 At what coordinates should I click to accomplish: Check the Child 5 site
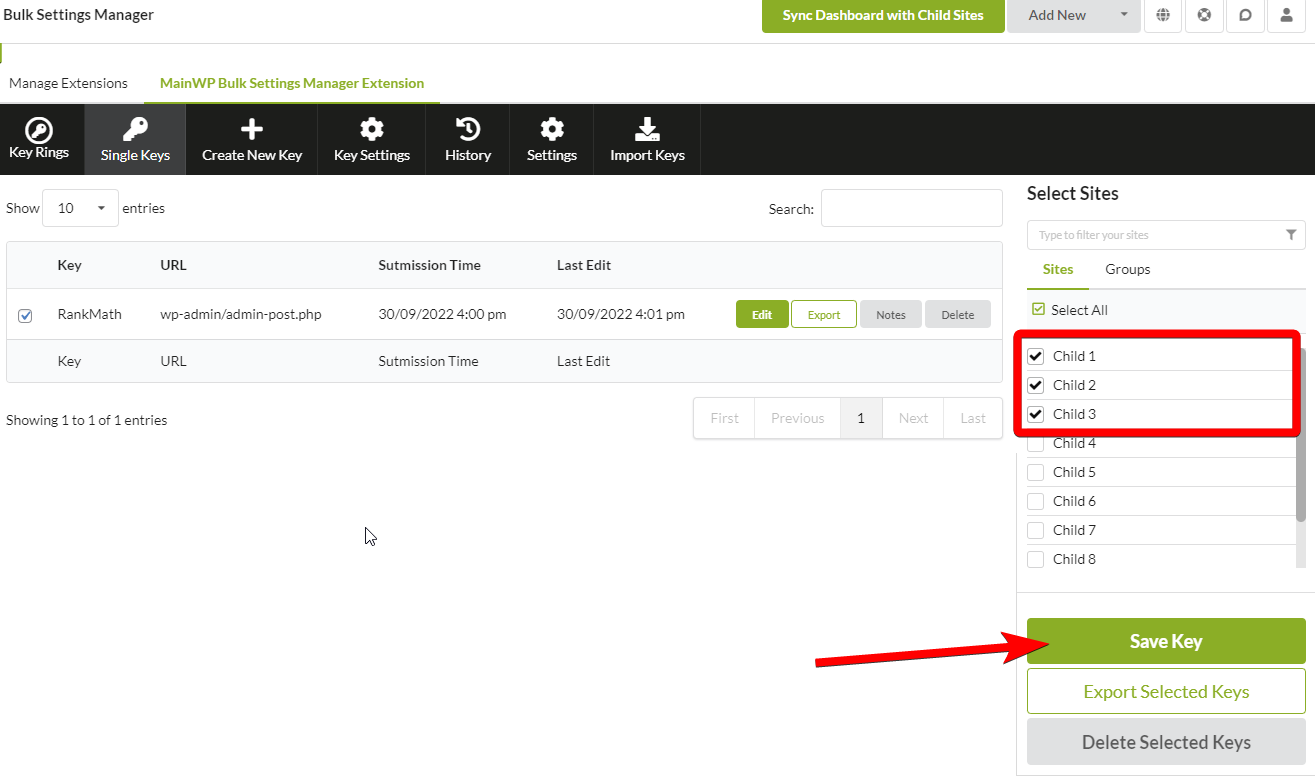1036,472
